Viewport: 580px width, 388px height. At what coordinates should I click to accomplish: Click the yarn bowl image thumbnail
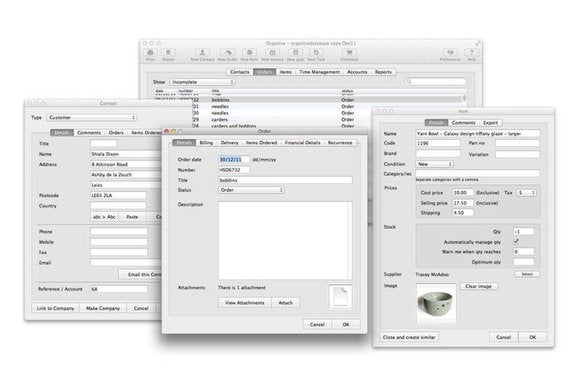pos(436,304)
